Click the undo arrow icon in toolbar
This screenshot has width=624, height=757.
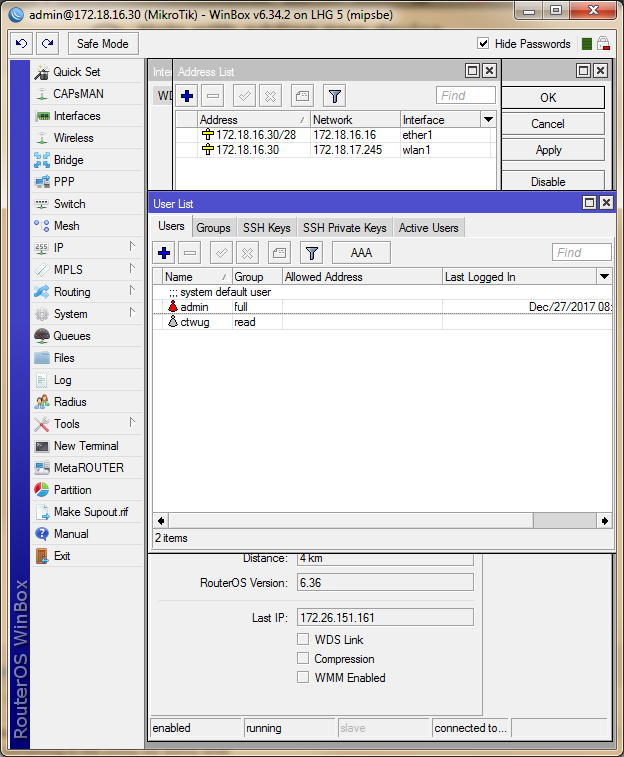click(x=20, y=44)
